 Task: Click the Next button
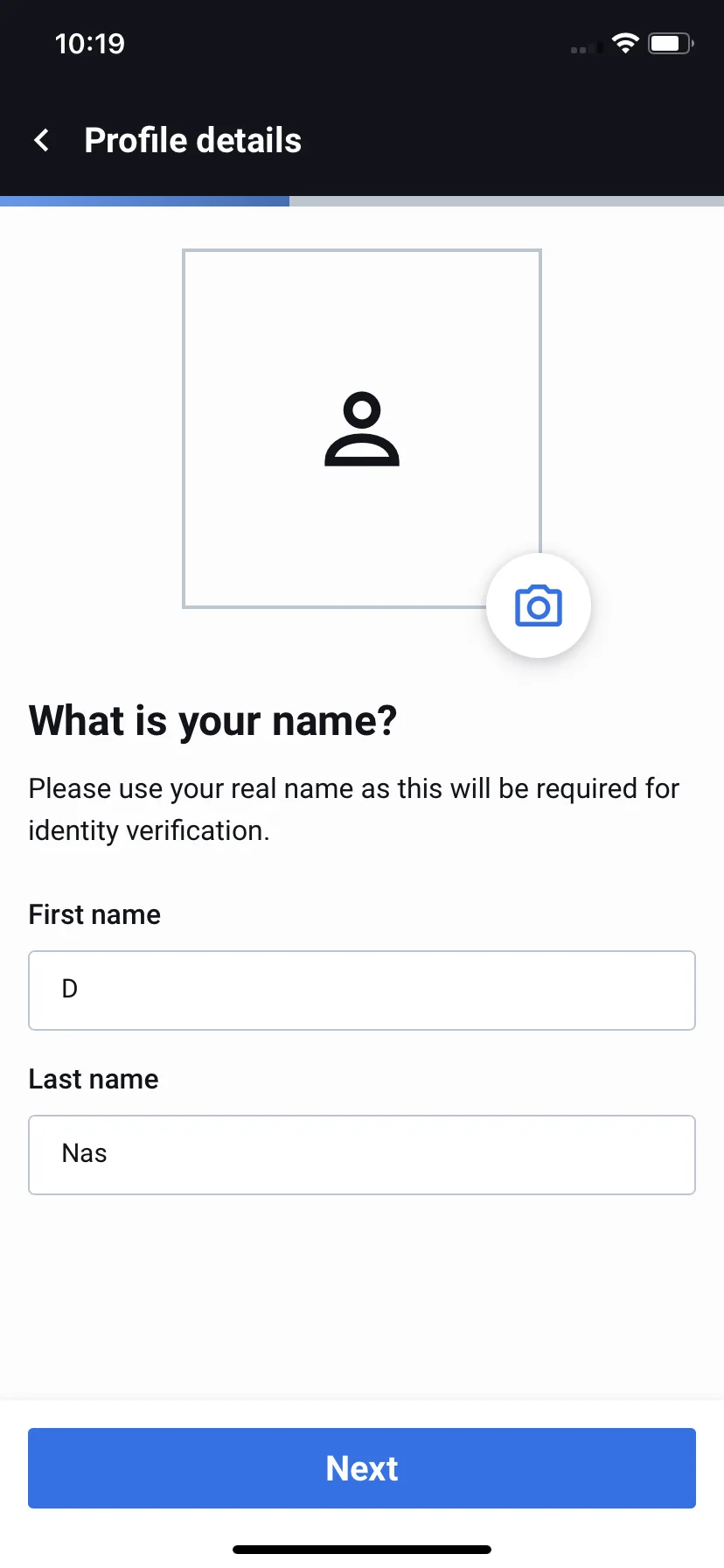362,1468
